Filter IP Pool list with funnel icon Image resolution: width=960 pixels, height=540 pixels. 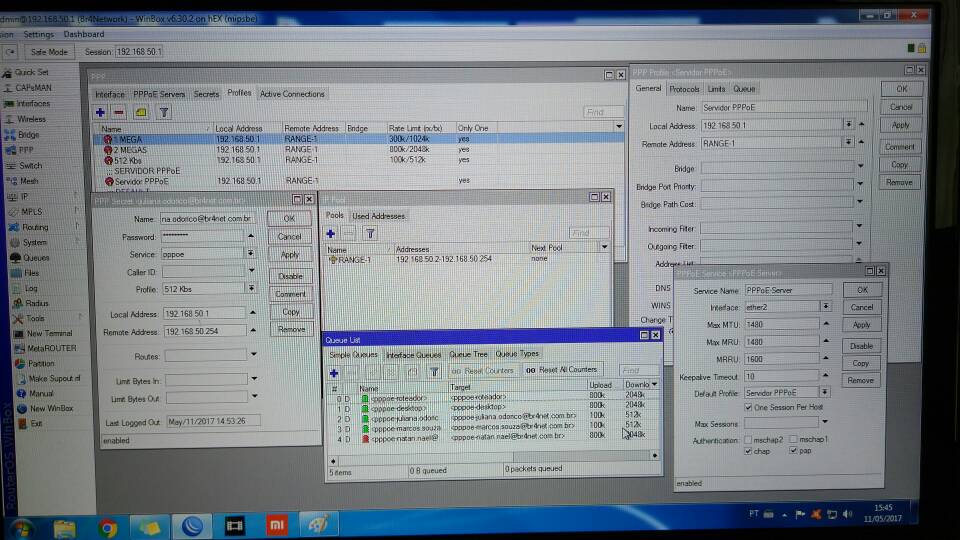(x=370, y=234)
